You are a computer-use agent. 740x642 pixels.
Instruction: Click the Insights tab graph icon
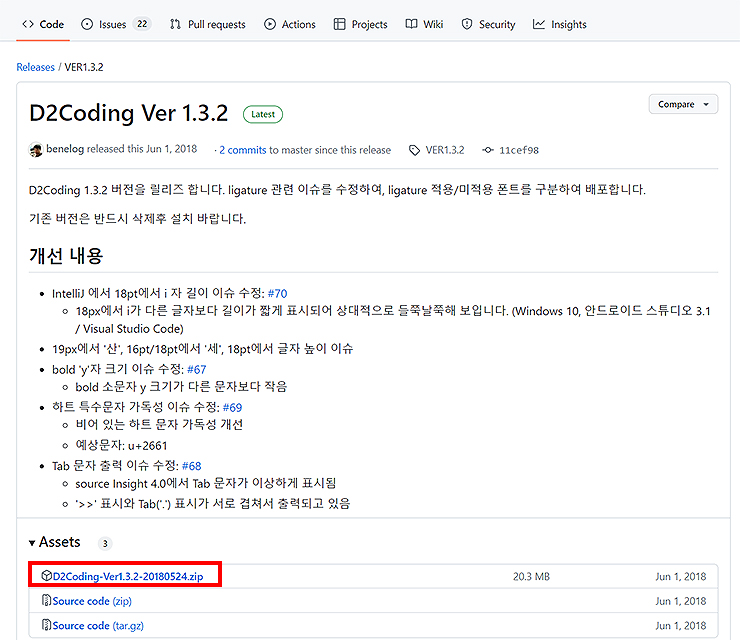tap(539, 24)
